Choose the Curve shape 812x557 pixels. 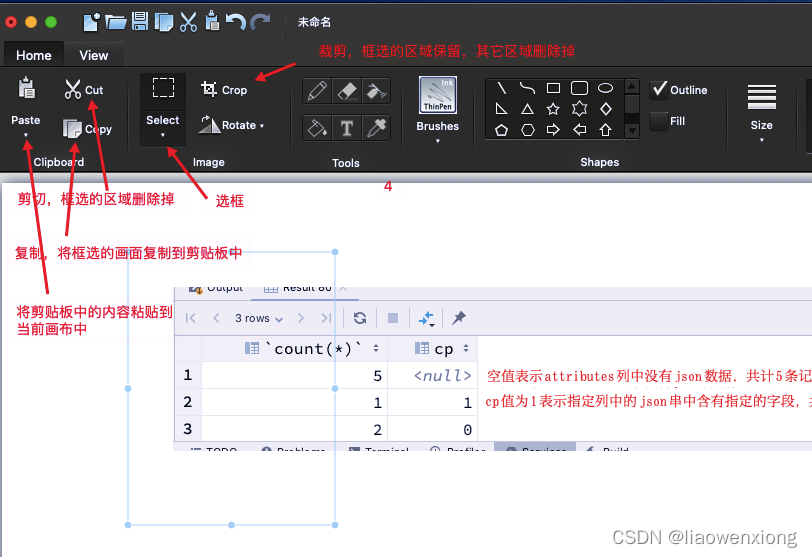[x=527, y=88]
